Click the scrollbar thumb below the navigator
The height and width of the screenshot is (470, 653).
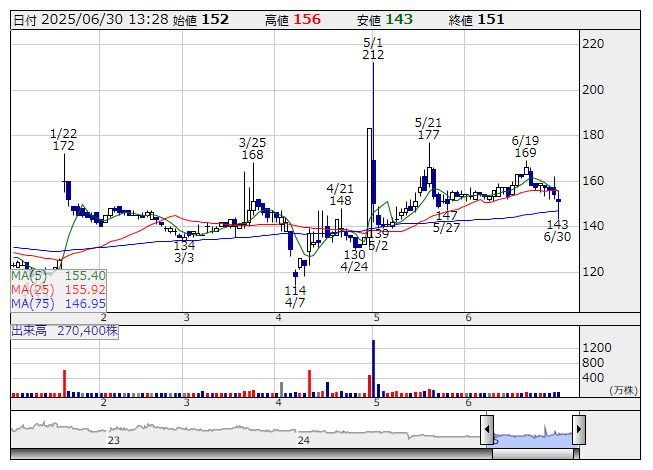533,453
